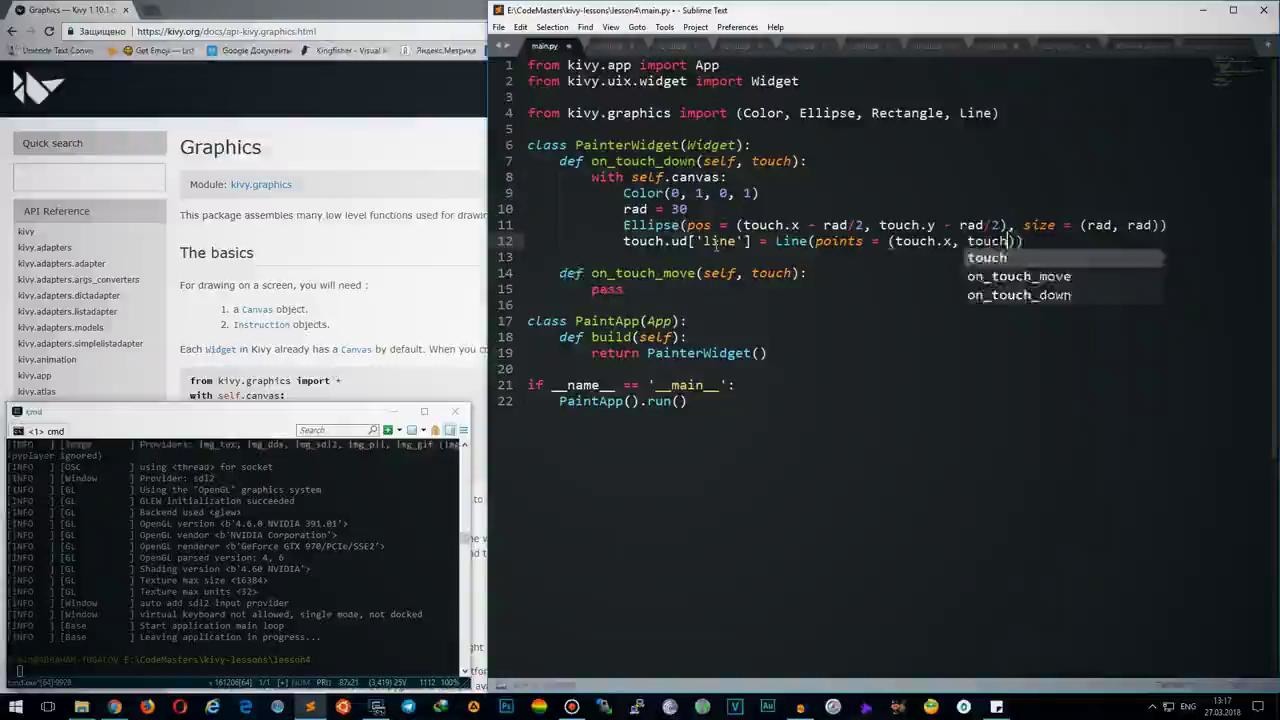The width and height of the screenshot is (1280, 720).
Task: Open kivy.app in the API Reference sidebar
Action: coord(34,375)
